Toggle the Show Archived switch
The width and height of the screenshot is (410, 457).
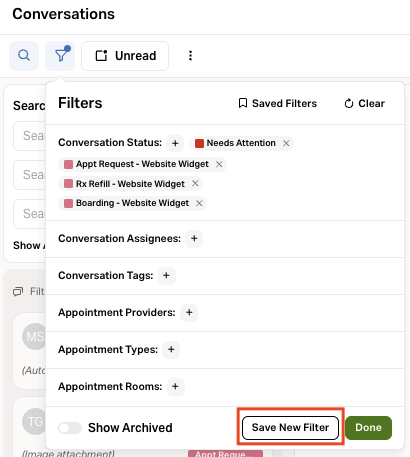click(70, 428)
